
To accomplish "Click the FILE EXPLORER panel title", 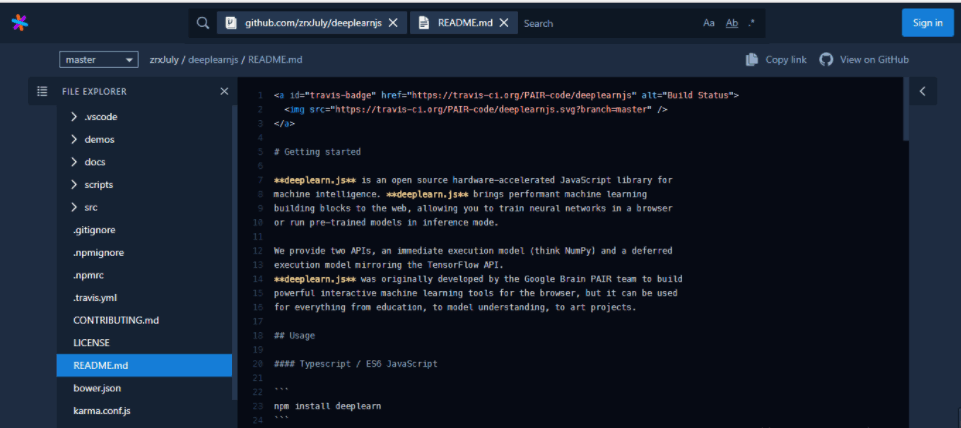I will (94, 91).
